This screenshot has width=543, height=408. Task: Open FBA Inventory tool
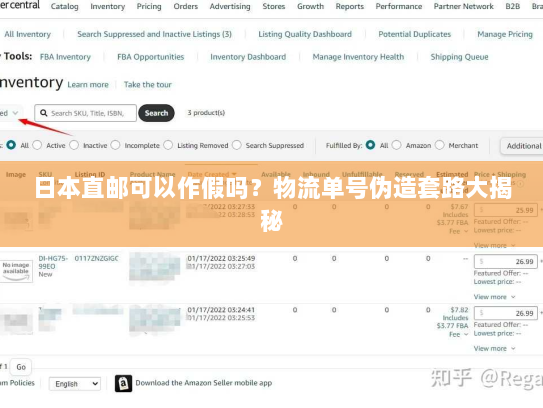pos(65,57)
